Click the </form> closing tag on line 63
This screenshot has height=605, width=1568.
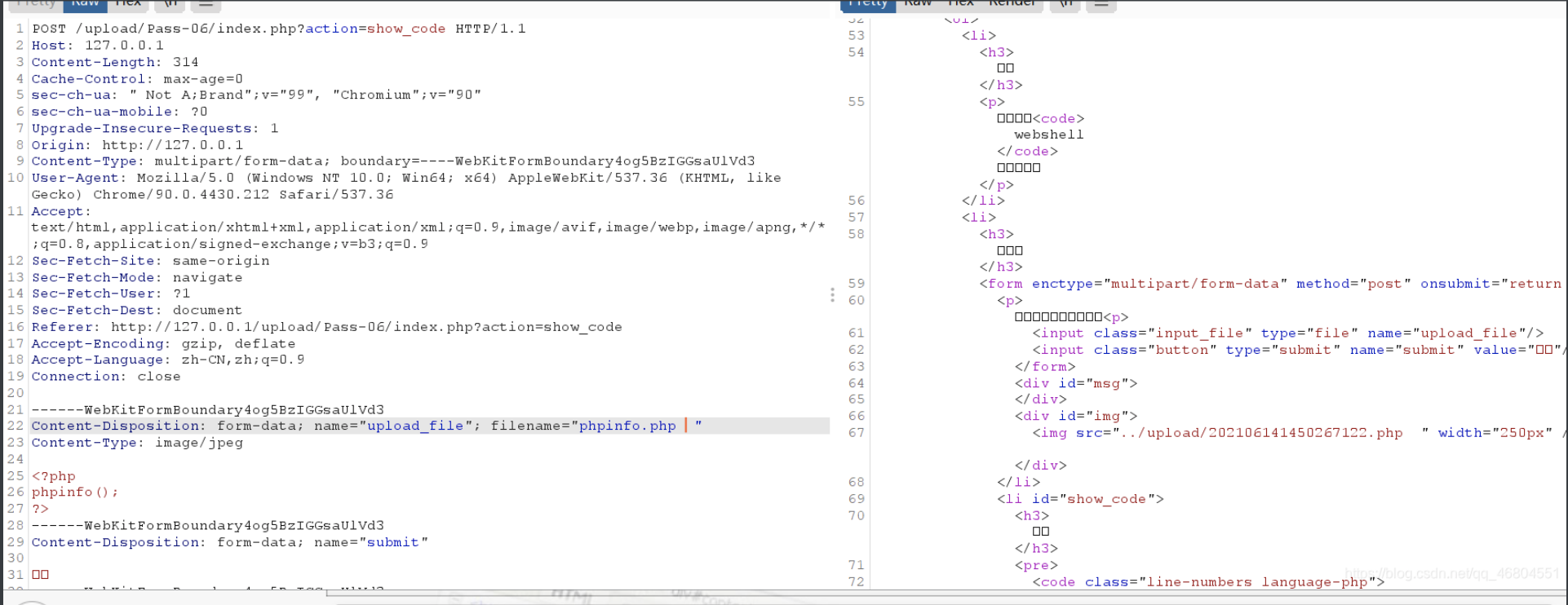pyautogui.click(x=1045, y=366)
